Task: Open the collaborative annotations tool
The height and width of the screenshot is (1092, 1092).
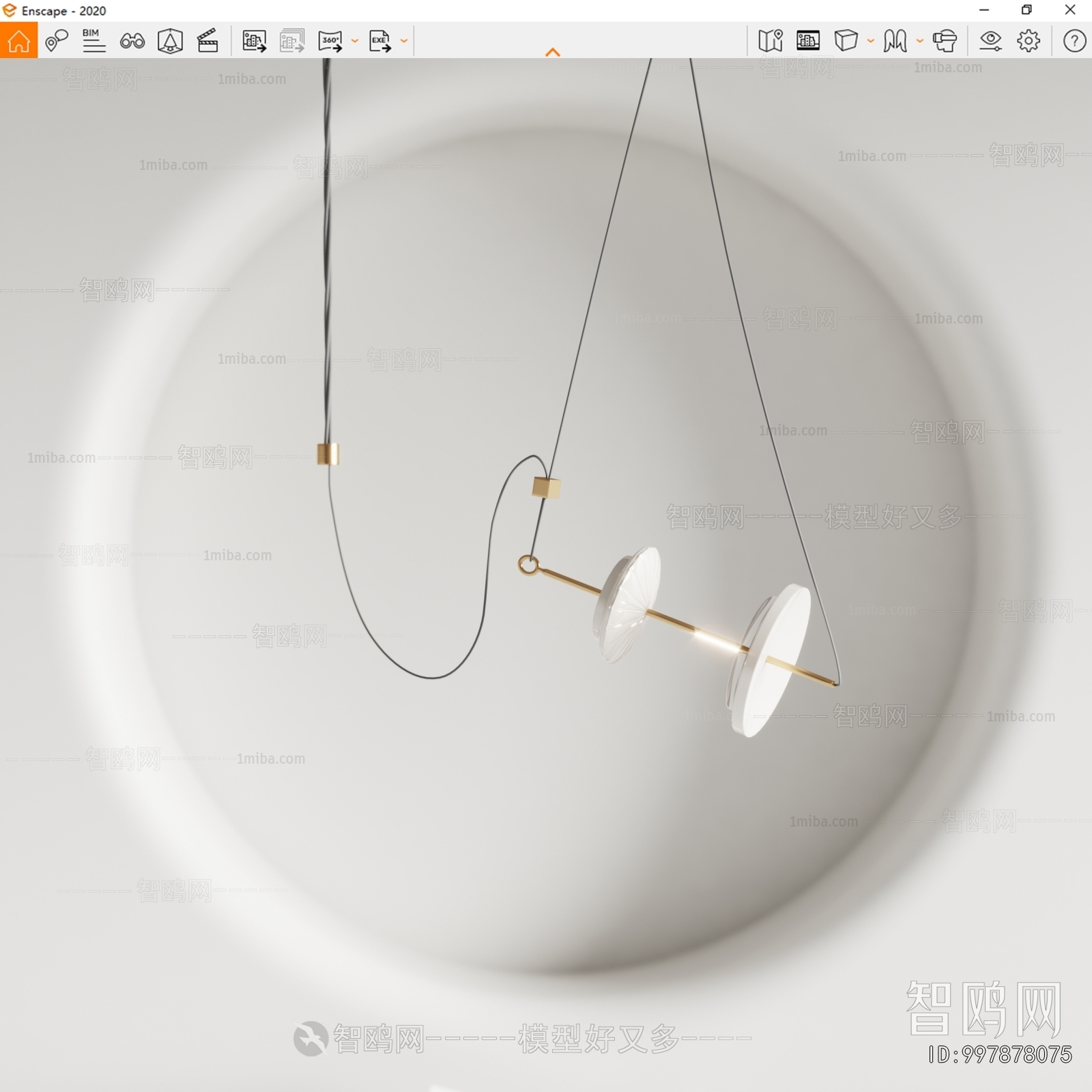Action: (57, 41)
